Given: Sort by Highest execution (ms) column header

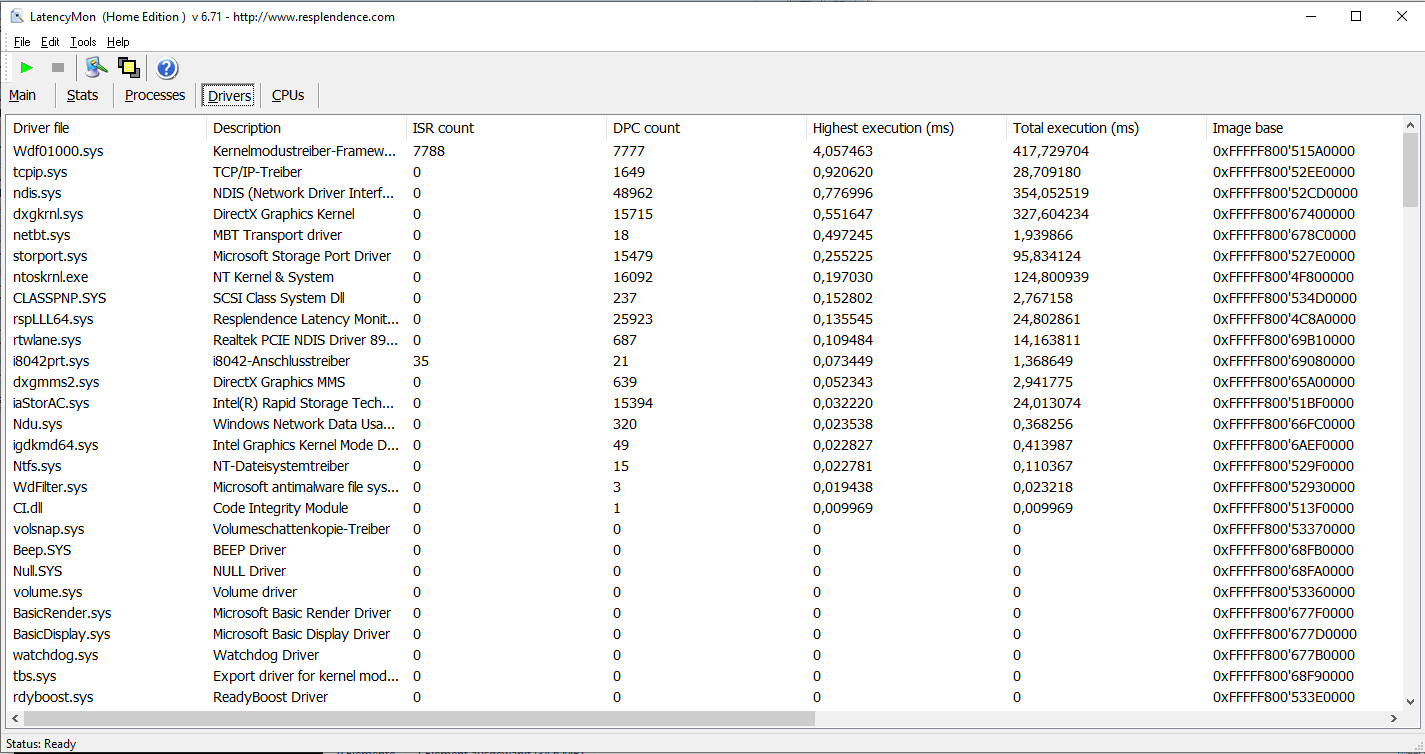Looking at the screenshot, I should click(883, 128).
